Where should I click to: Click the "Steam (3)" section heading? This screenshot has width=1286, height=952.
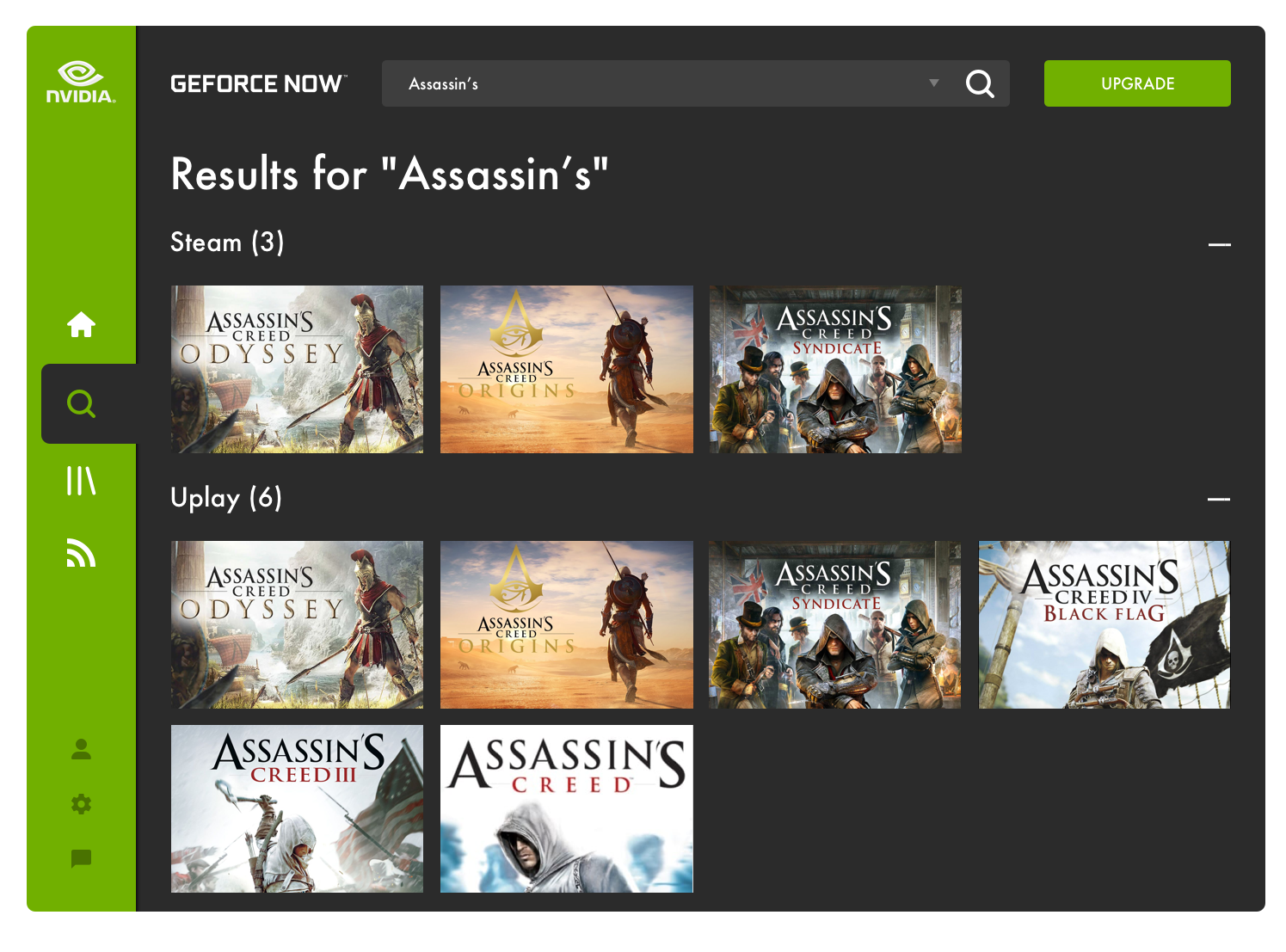pyautogui.click(x=227, y=243)
